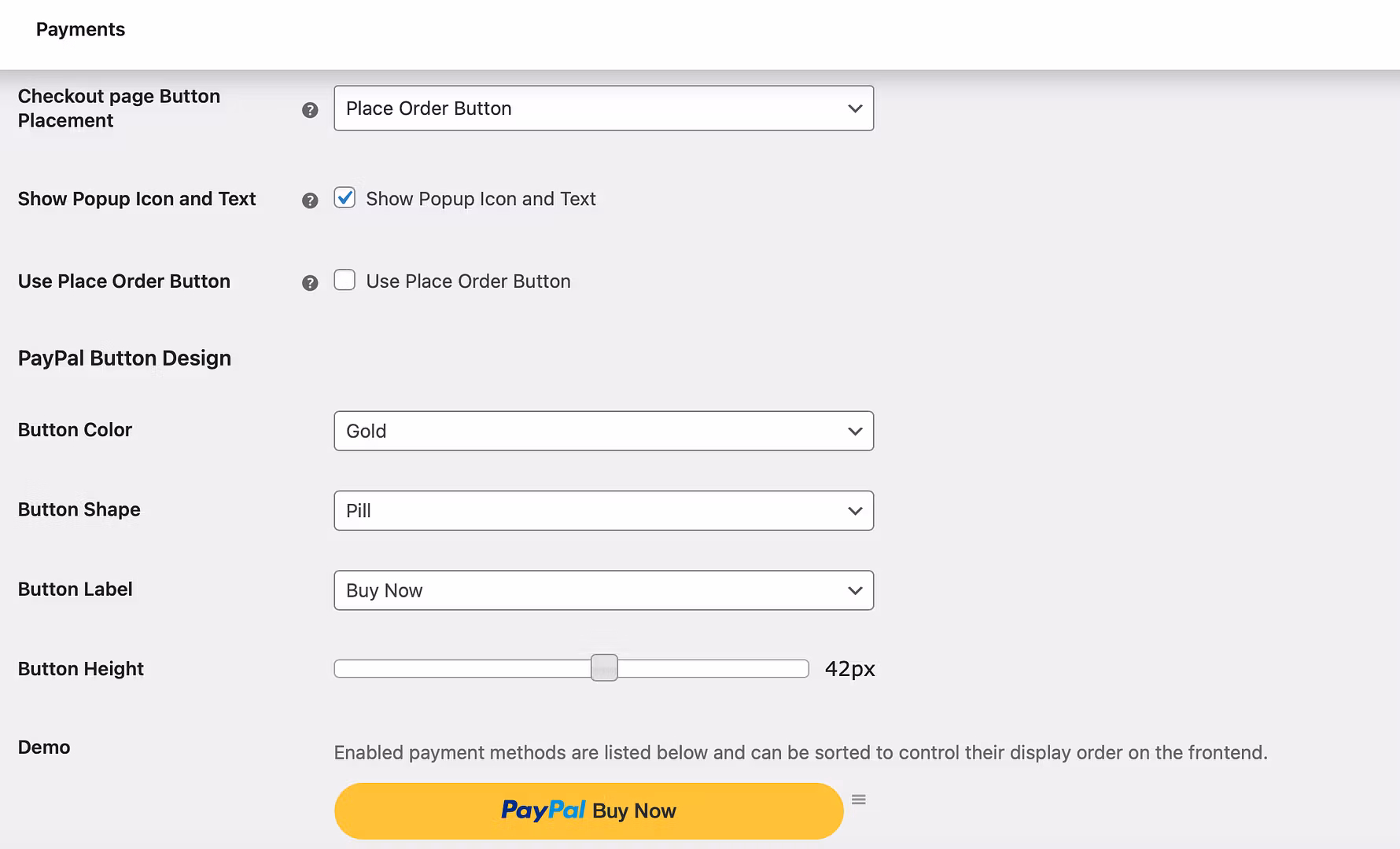
Task: Click the help icon next to Checkout page Button Placement
Action: [309, 110]
